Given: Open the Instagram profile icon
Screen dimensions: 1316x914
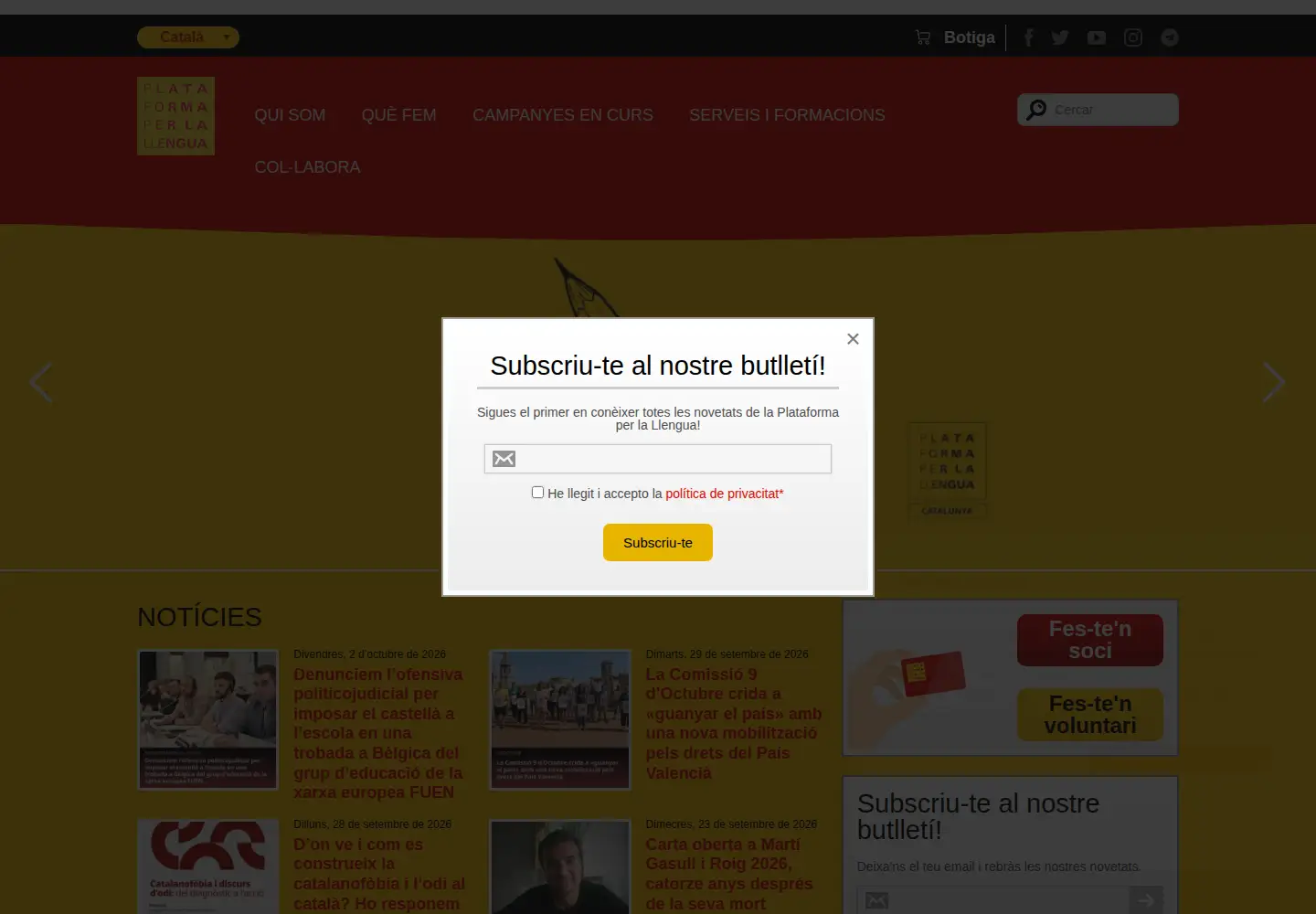Looking at the screenshot, I should (1133, 37).
